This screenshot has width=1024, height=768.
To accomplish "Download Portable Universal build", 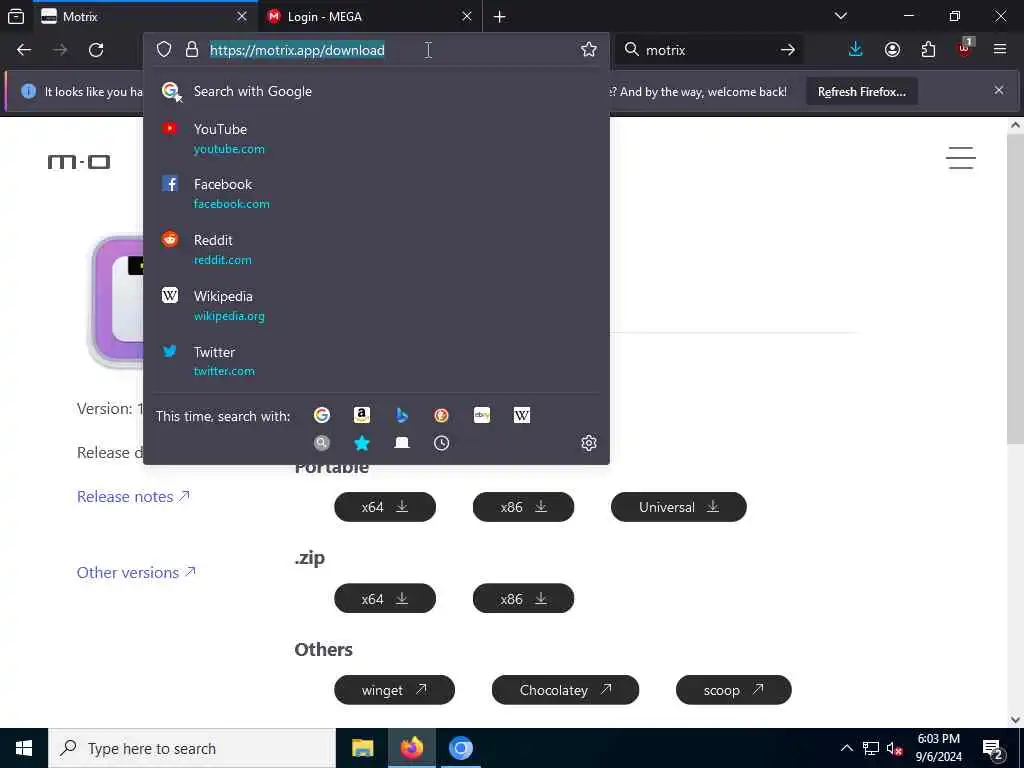I will pos(679,507).
